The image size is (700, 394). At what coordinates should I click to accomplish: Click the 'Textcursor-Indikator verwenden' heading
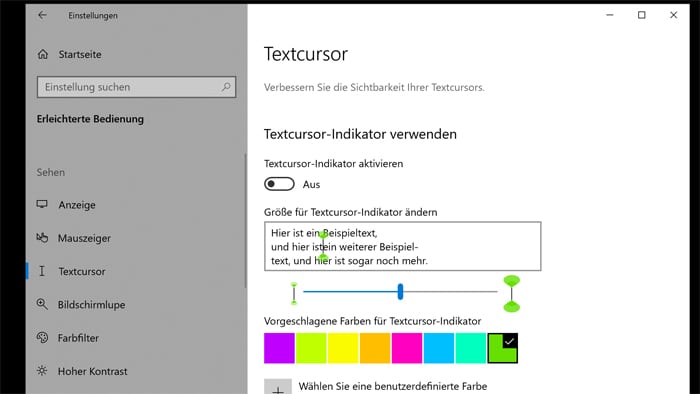360,134
